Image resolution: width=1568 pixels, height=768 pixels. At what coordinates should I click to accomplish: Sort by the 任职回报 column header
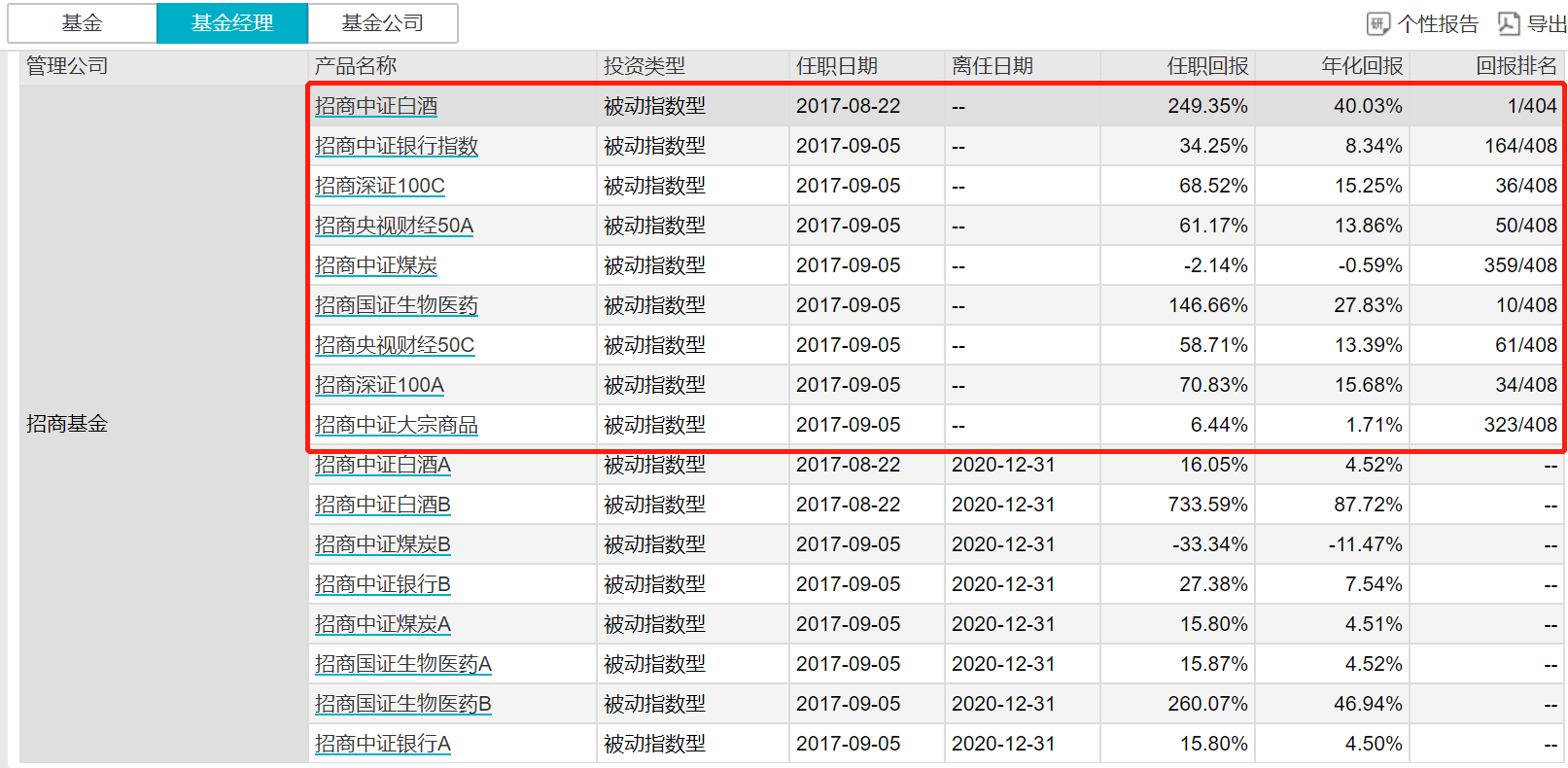click(x=1207, y=66)
